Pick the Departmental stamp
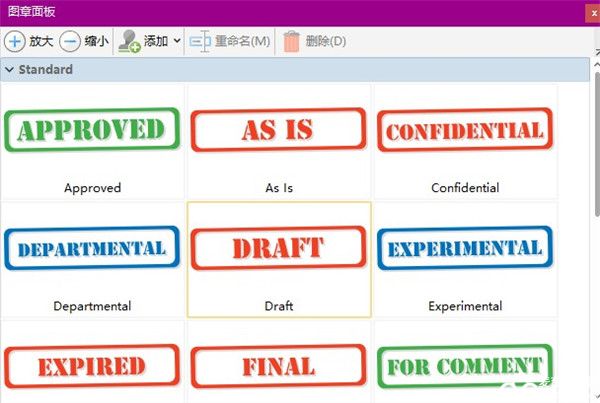The width and height of the screenshot is (600, 403). 92,248
